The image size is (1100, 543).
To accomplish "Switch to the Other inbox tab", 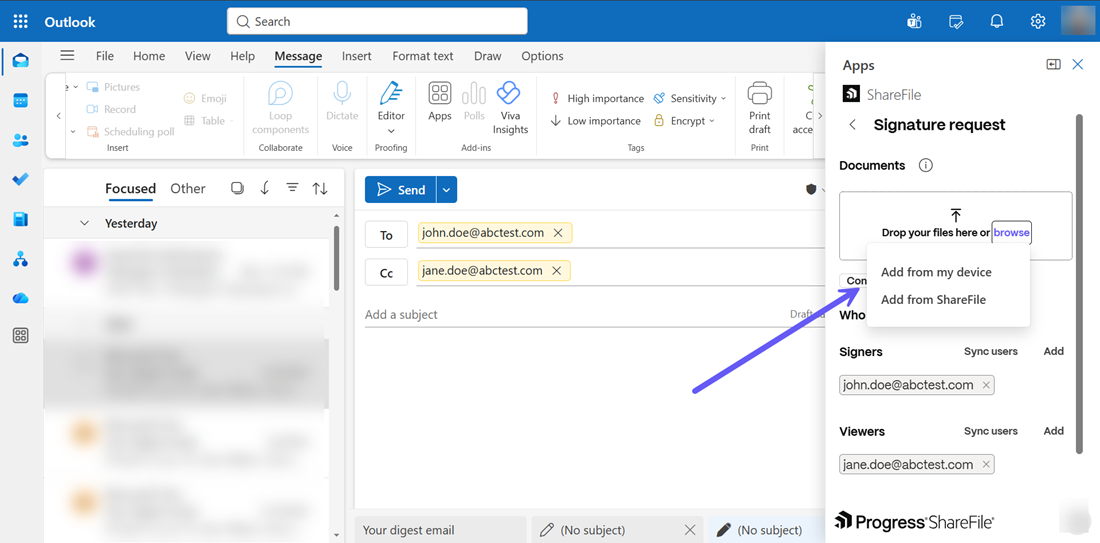I will (188, 188).
